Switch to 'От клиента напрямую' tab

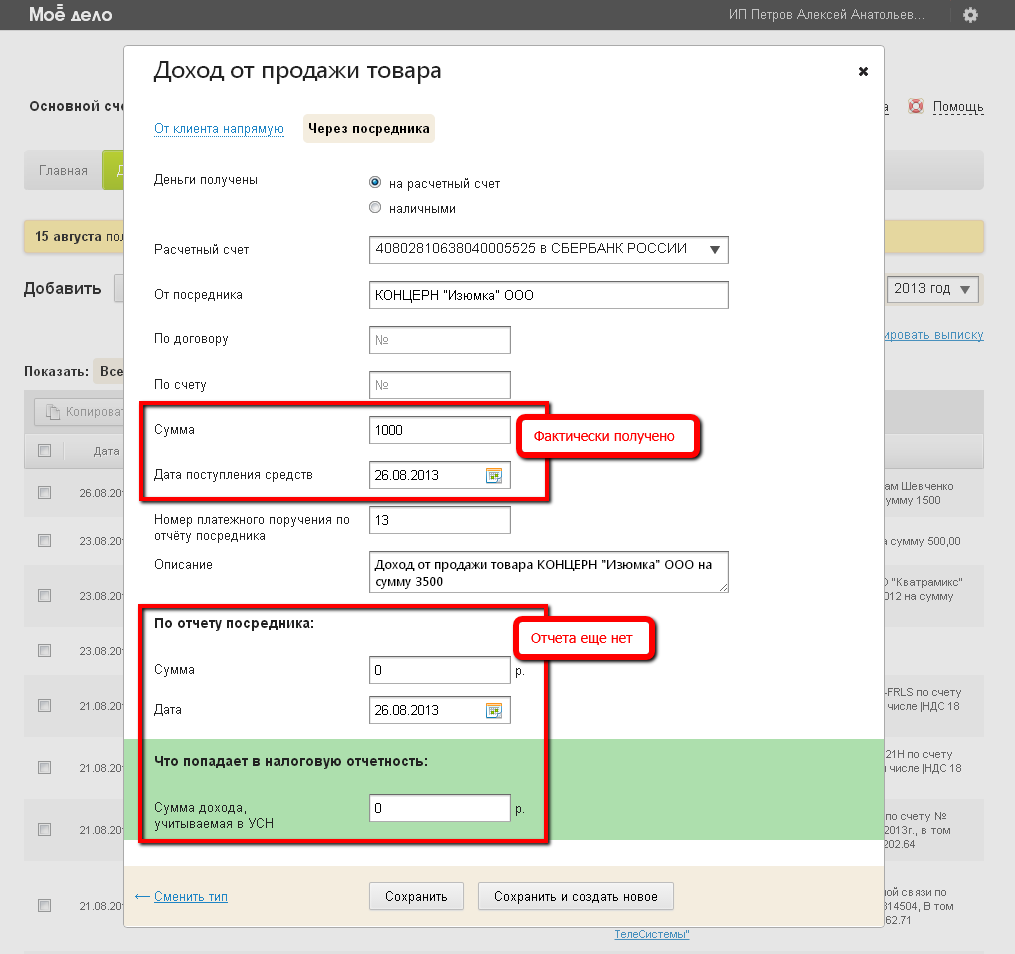pos(219,129)
